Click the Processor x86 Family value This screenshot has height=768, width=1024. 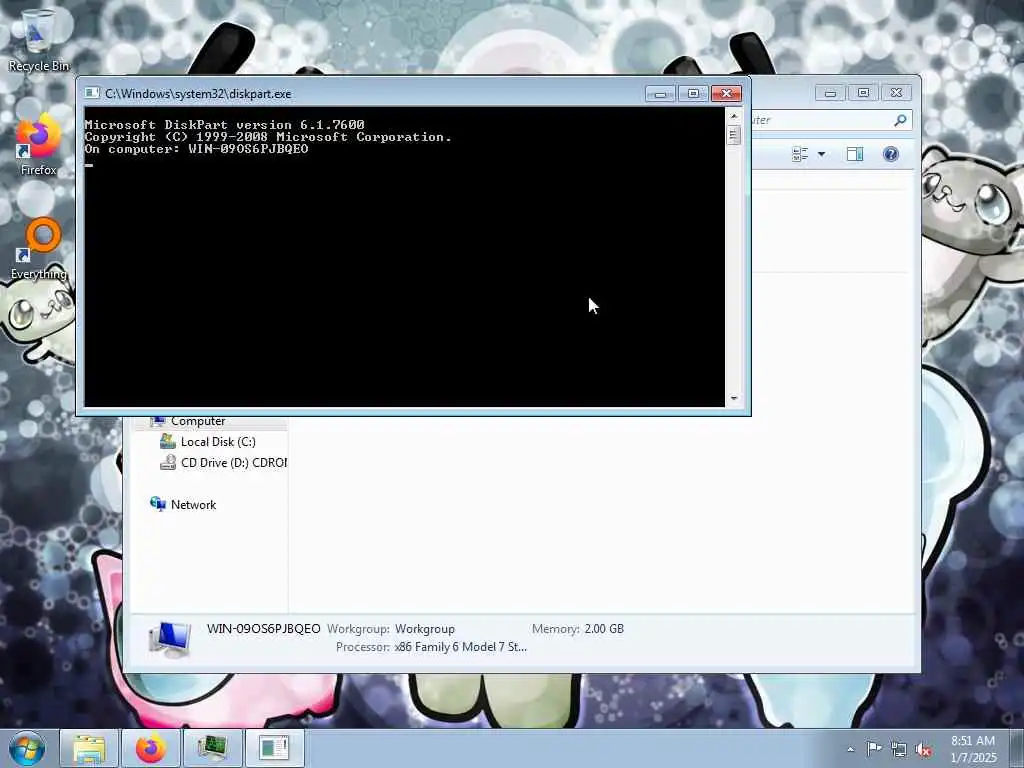point(460,647)
